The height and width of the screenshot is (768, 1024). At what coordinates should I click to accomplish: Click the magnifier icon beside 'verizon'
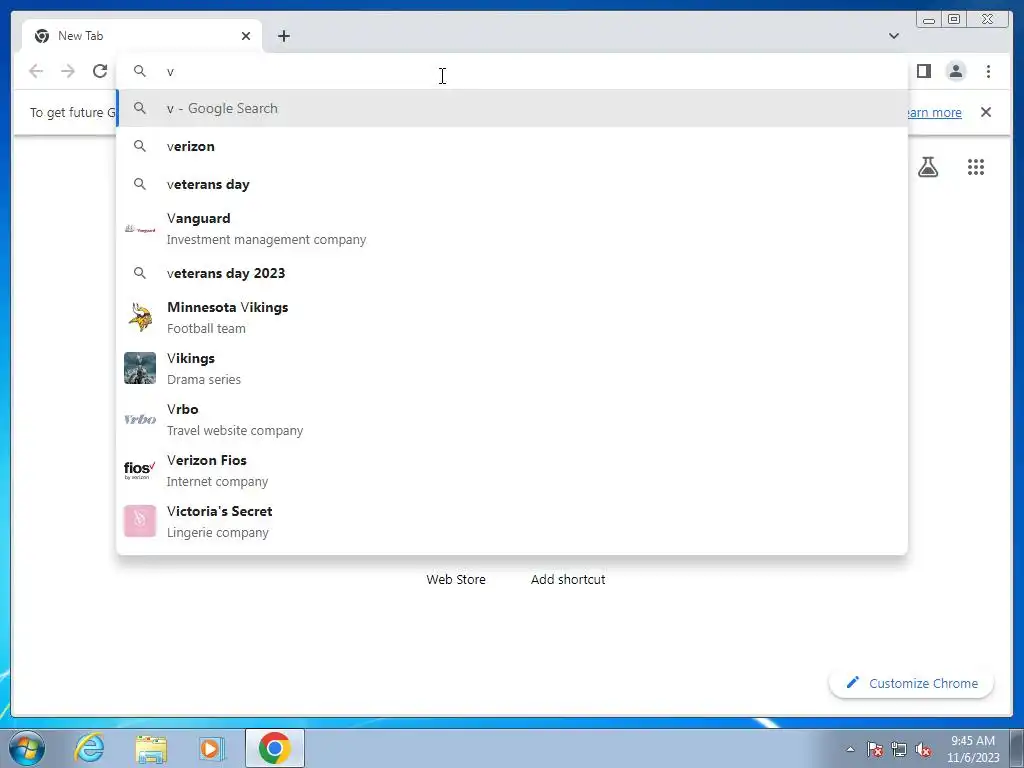click(x=140, y=146)
